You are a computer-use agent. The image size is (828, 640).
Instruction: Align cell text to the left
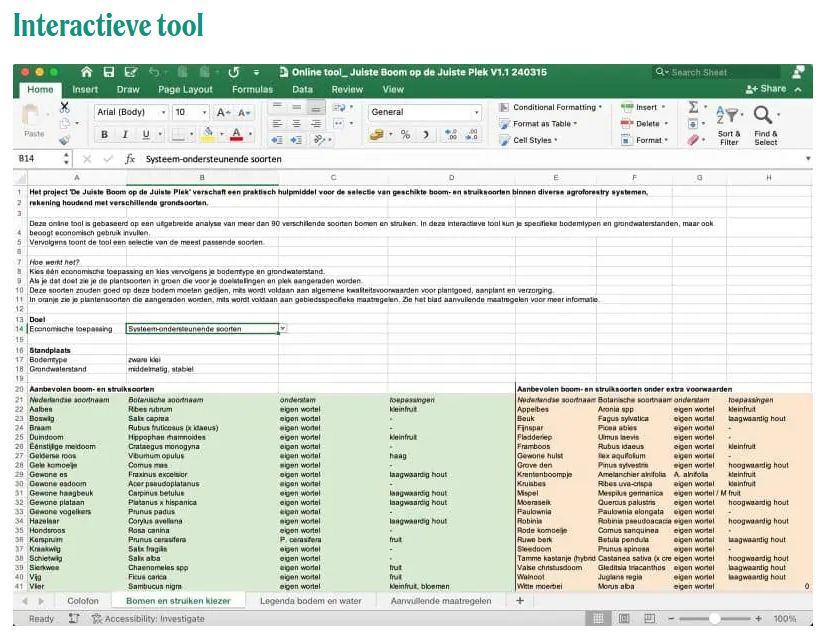[x=277, y=124]
